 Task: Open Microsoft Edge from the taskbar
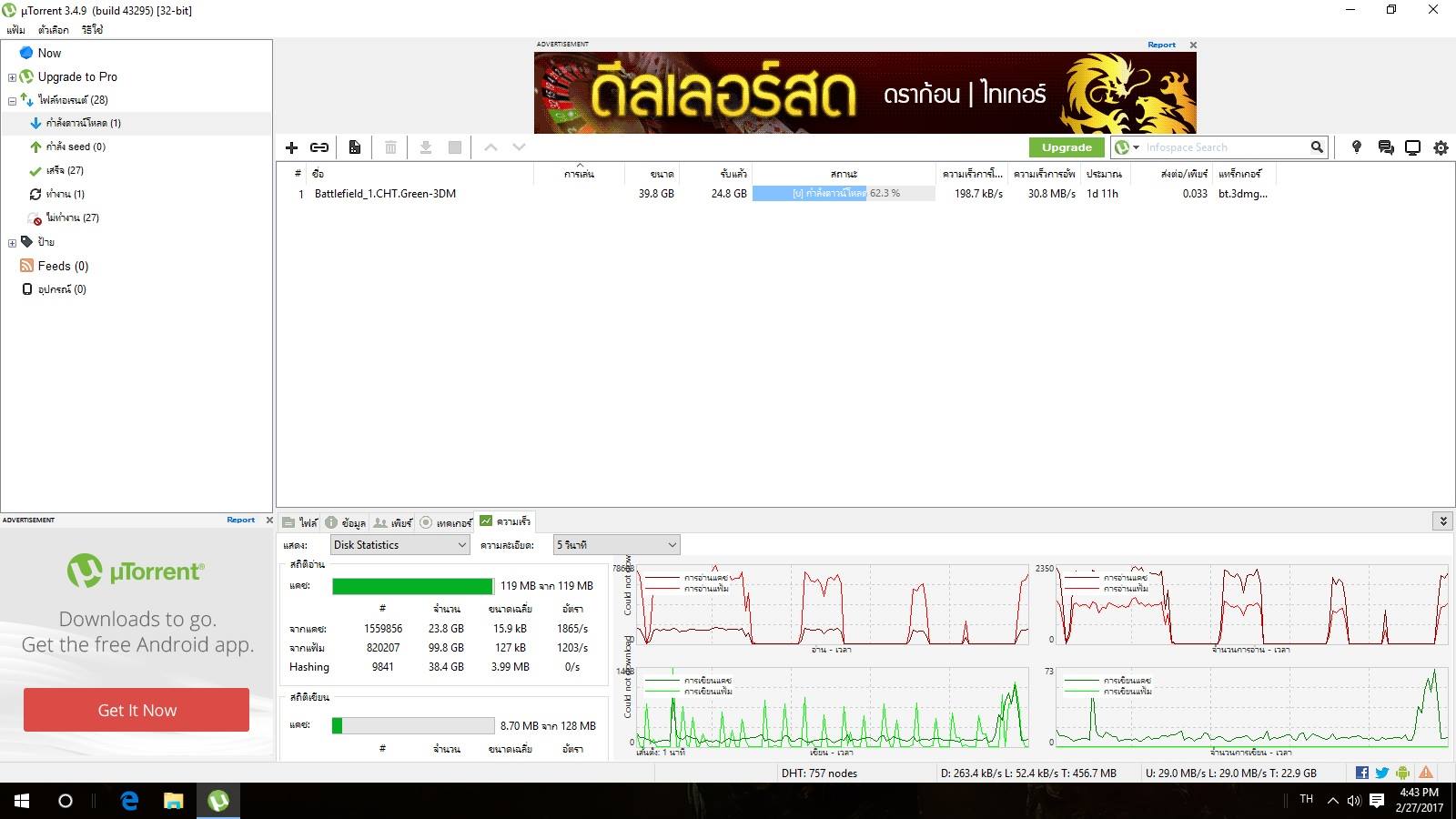(129, 801)
